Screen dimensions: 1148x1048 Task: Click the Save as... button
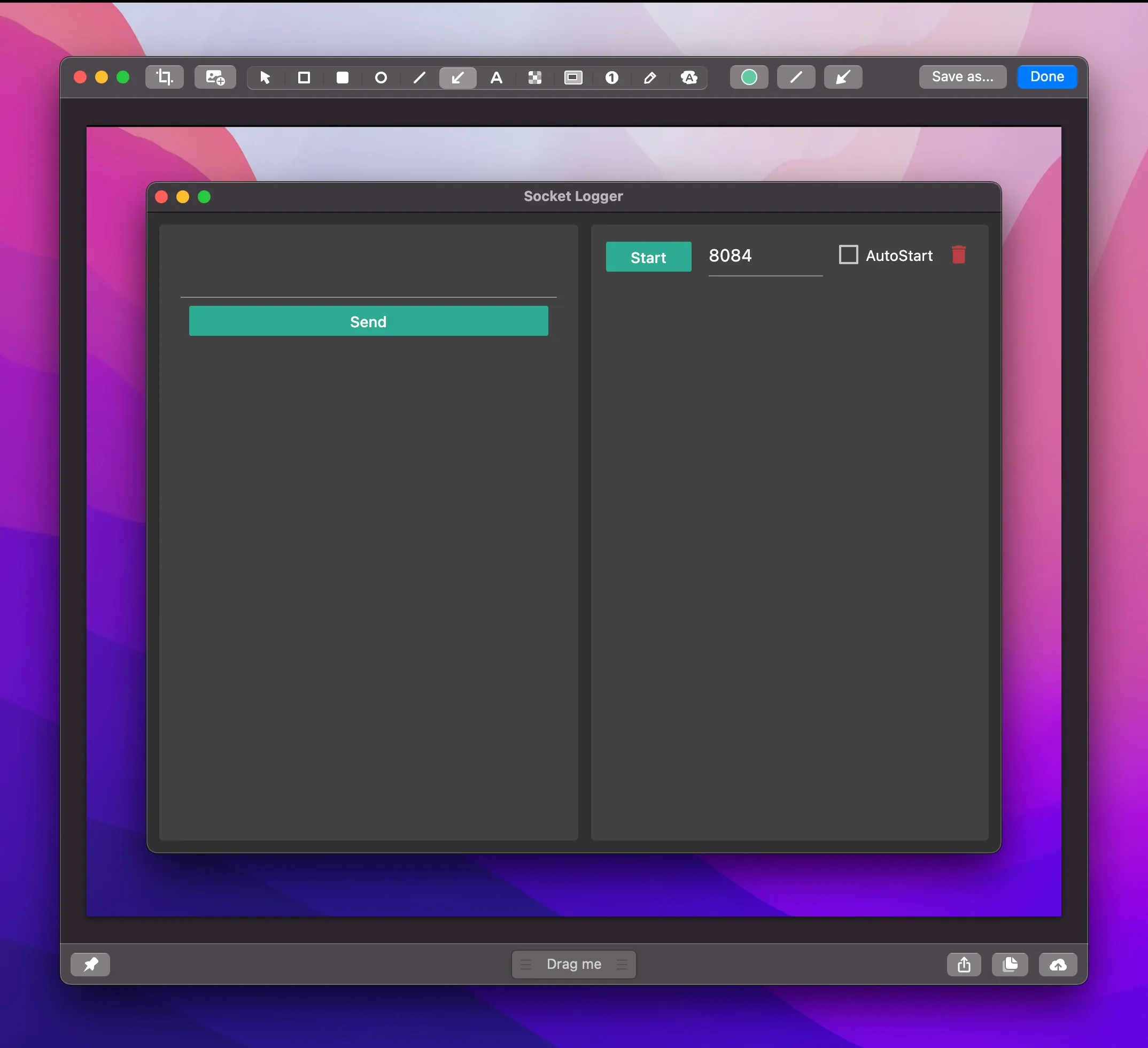(x=963, y=77)
